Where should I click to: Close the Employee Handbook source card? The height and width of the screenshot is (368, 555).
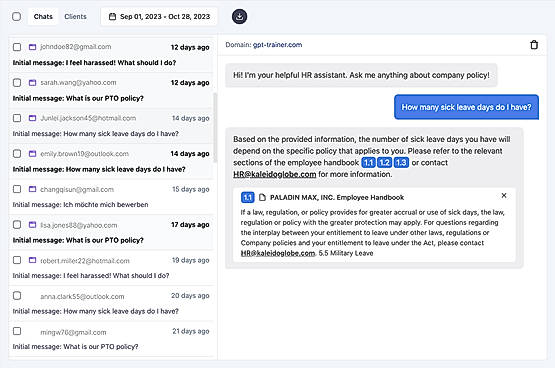(x=504, y=195)
